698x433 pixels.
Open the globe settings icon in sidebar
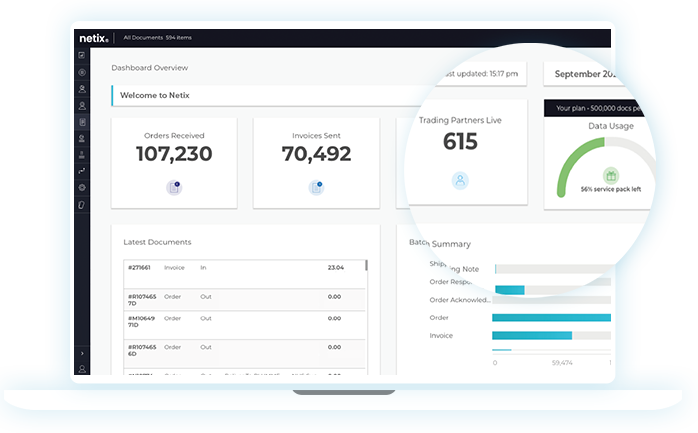[x=82, y=187]
